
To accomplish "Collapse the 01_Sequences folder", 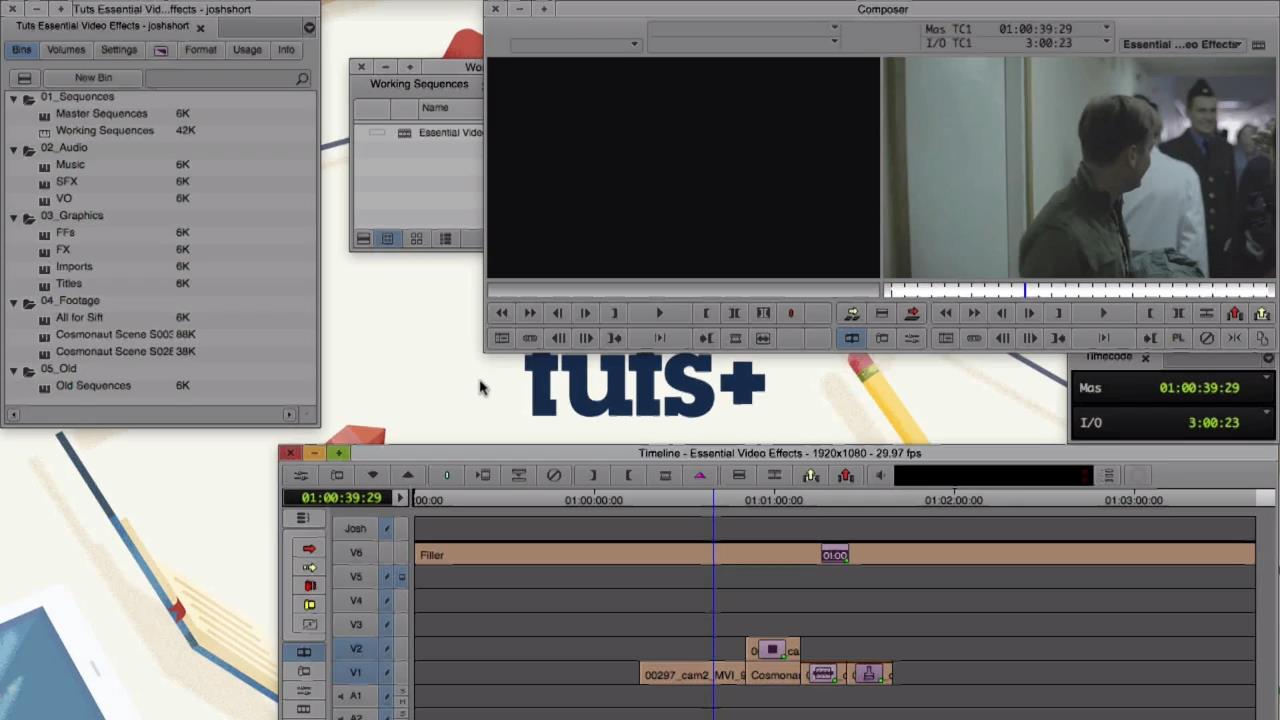I will [x=14, y=97].
